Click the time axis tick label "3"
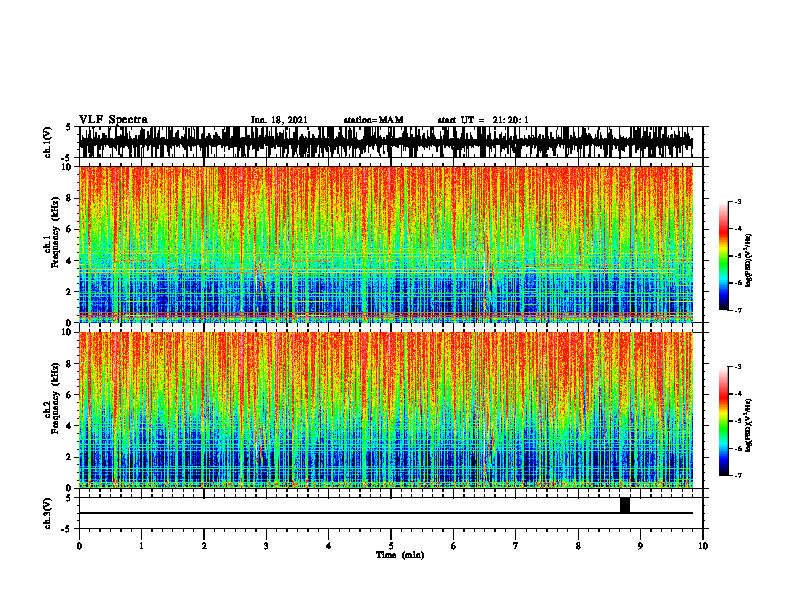Image resolution: width=792 pixels, height=612 pixels. 266,546
